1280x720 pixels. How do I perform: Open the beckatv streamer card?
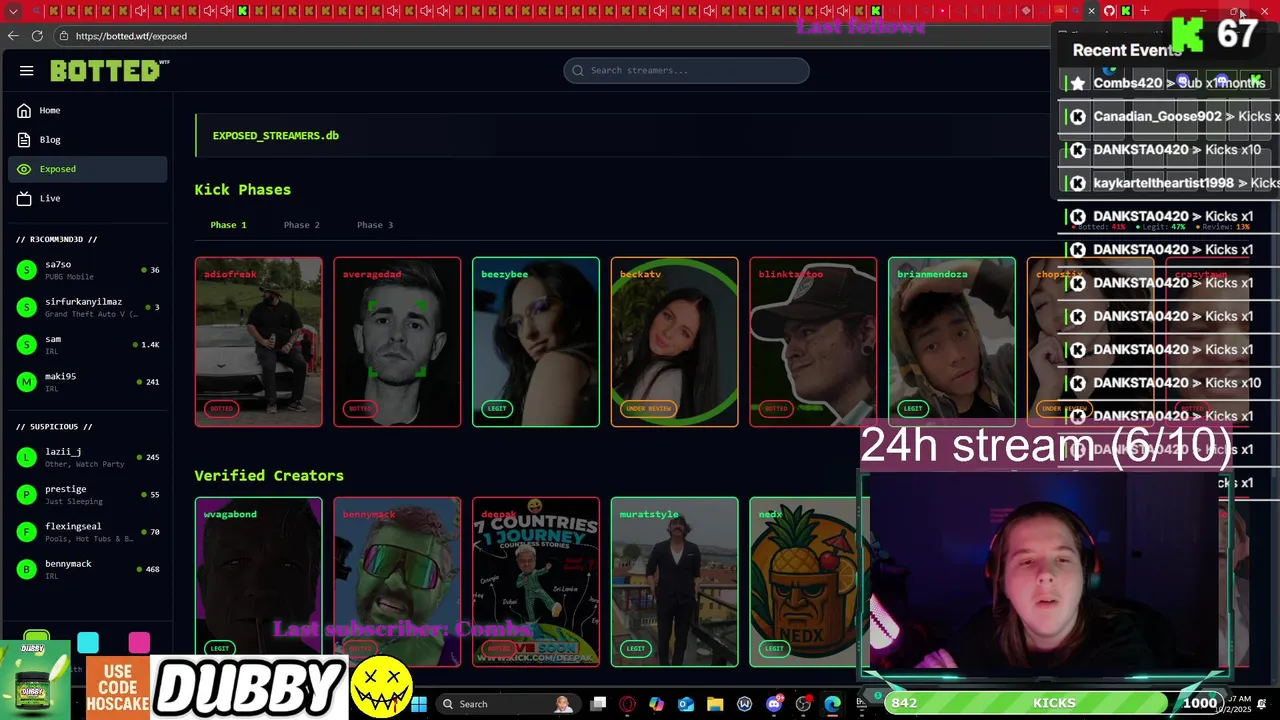tap(675, 342)
